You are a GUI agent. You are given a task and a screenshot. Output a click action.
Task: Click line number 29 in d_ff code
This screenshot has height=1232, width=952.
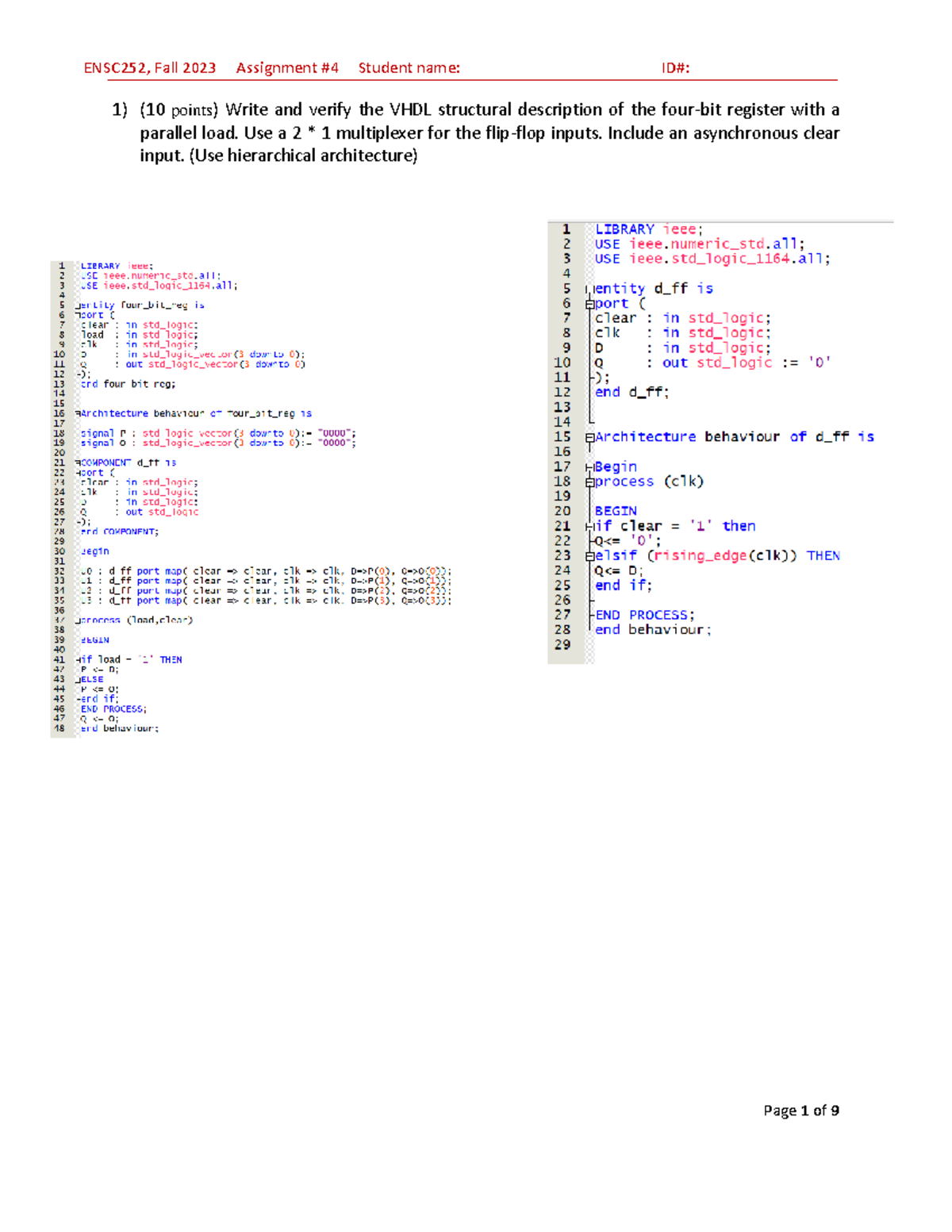(x=562, y=645)
